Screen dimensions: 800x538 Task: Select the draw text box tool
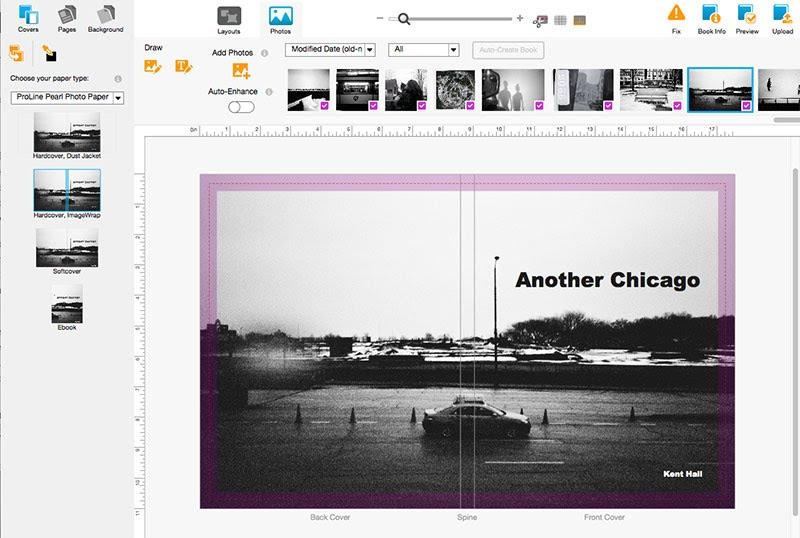pyautogui.click(x=184, y=66)
